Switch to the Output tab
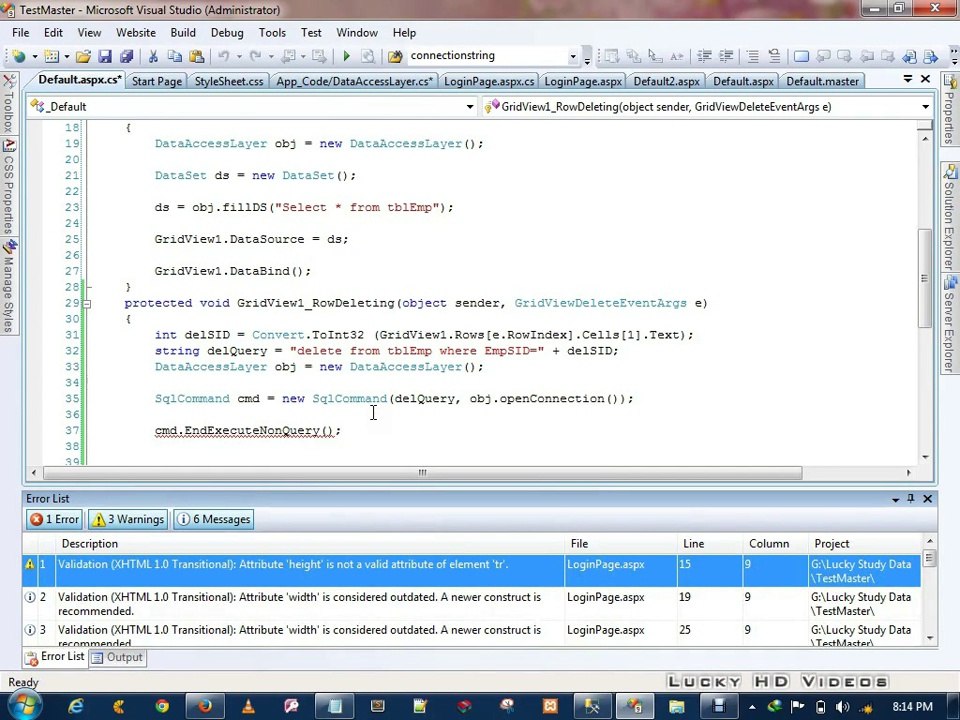 pos(117,658)
